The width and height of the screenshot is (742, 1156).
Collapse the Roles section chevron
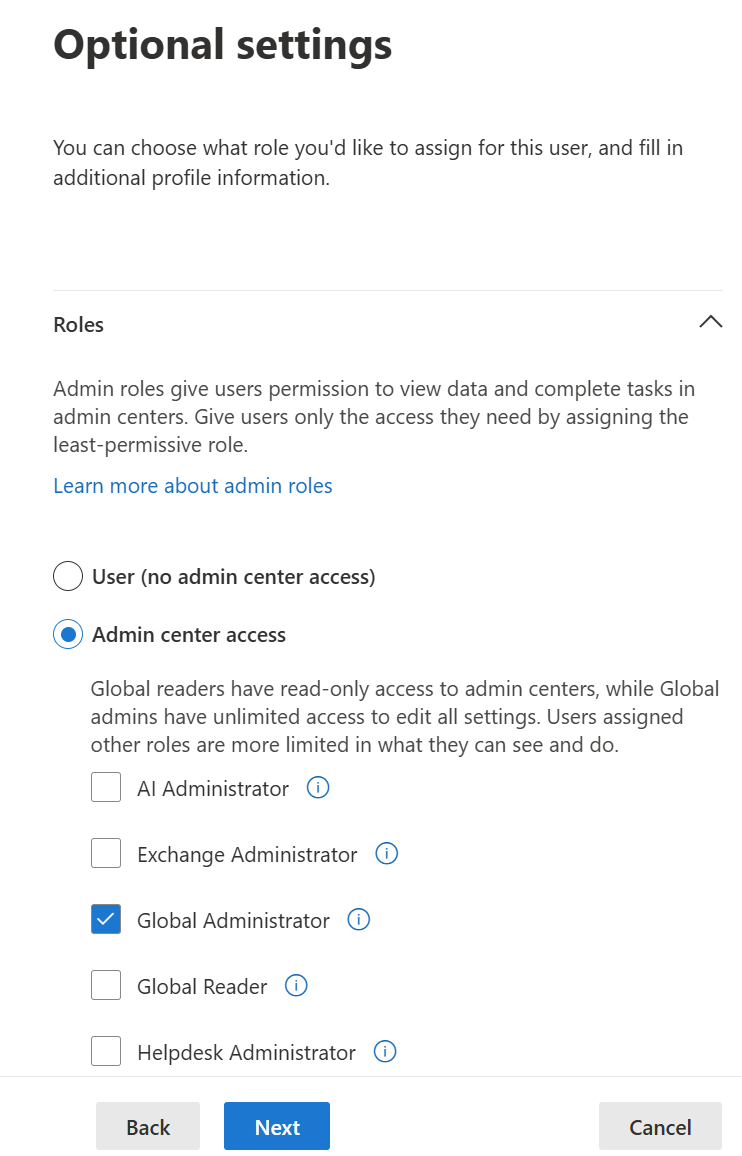coord(710,322)
